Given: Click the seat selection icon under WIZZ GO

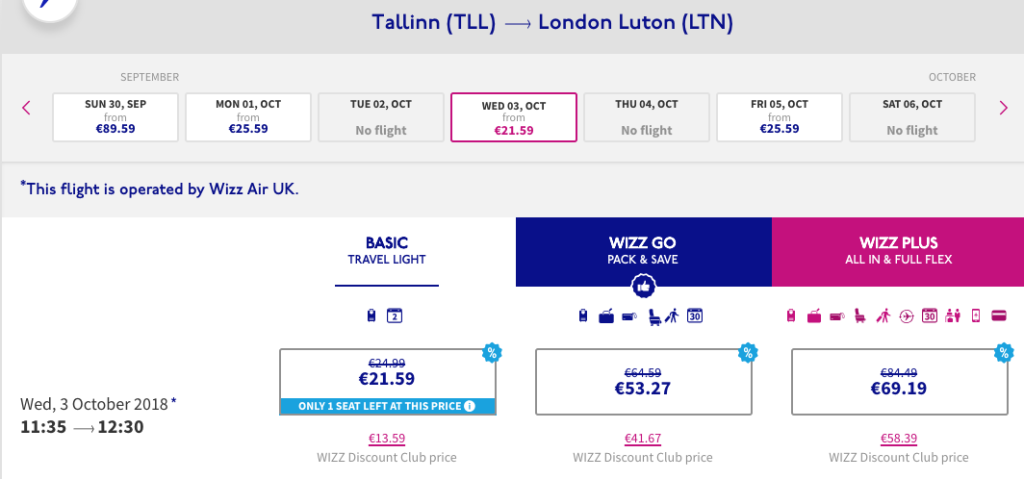Looking at the screenshot, I should point(654,317).
